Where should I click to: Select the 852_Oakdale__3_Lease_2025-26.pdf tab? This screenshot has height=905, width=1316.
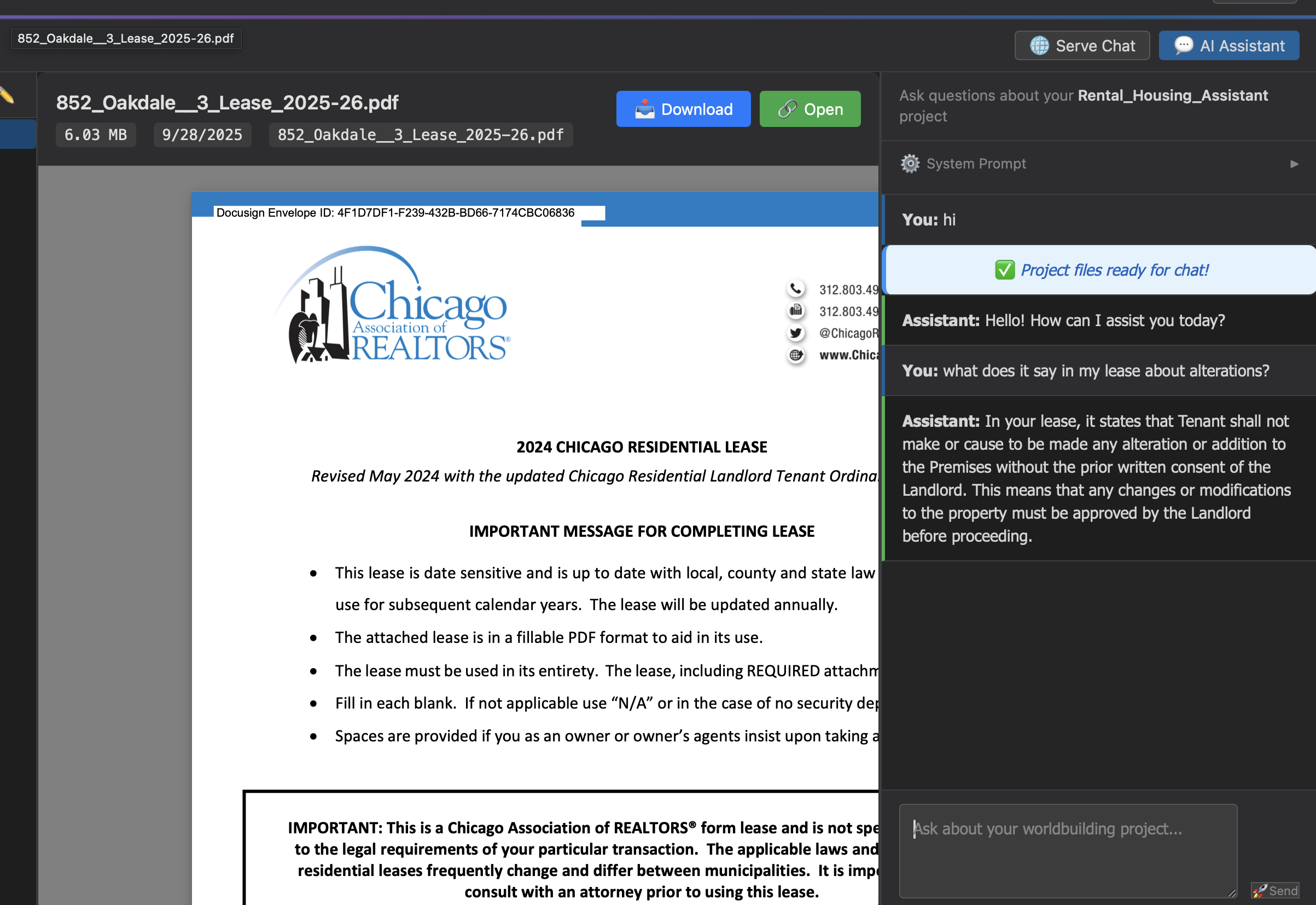pyautogui.click(x=126, y=38)
